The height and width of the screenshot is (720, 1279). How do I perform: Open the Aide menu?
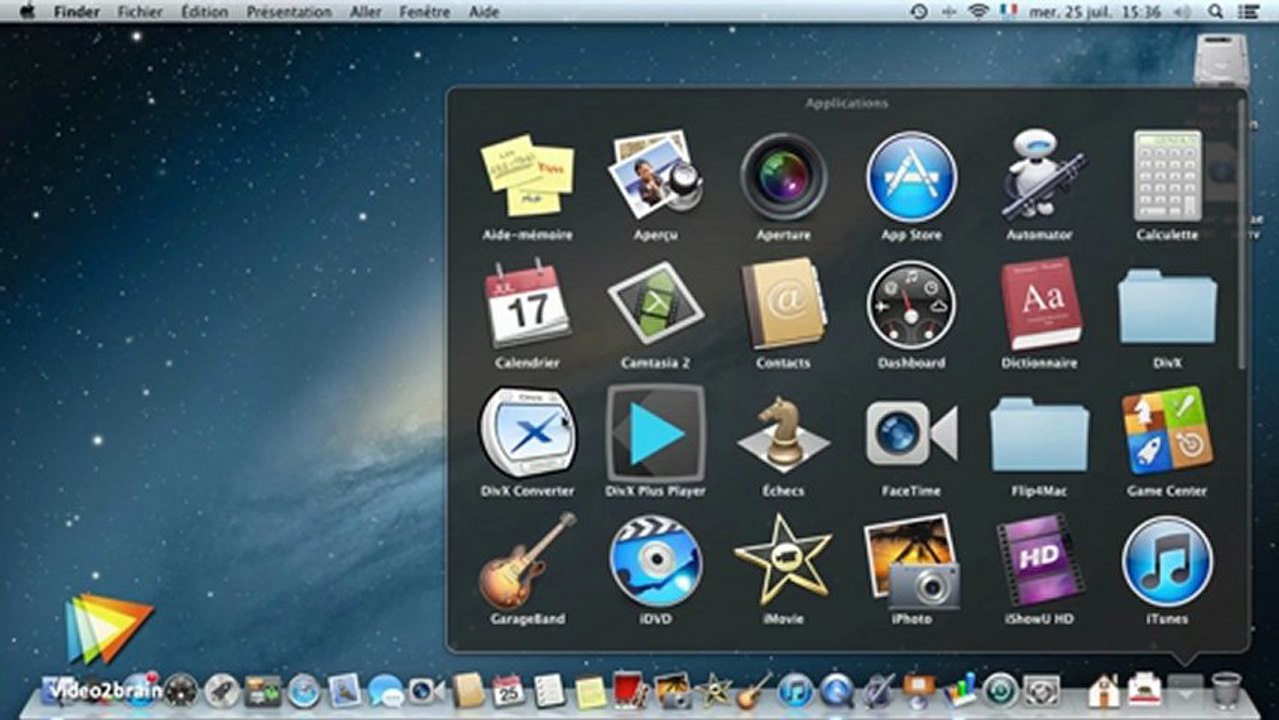(484, 12)
